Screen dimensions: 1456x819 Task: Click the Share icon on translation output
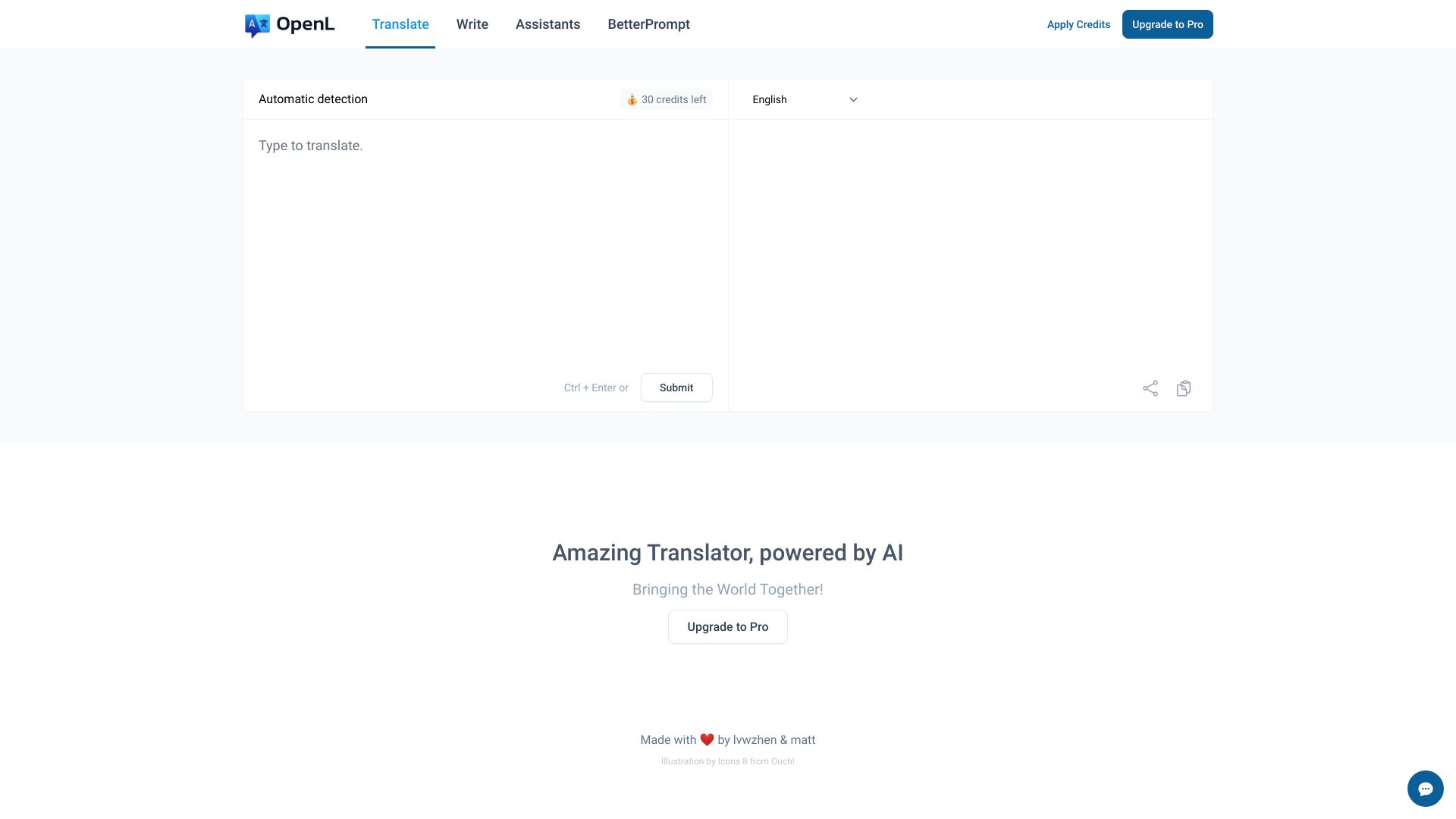point(1150,388)
